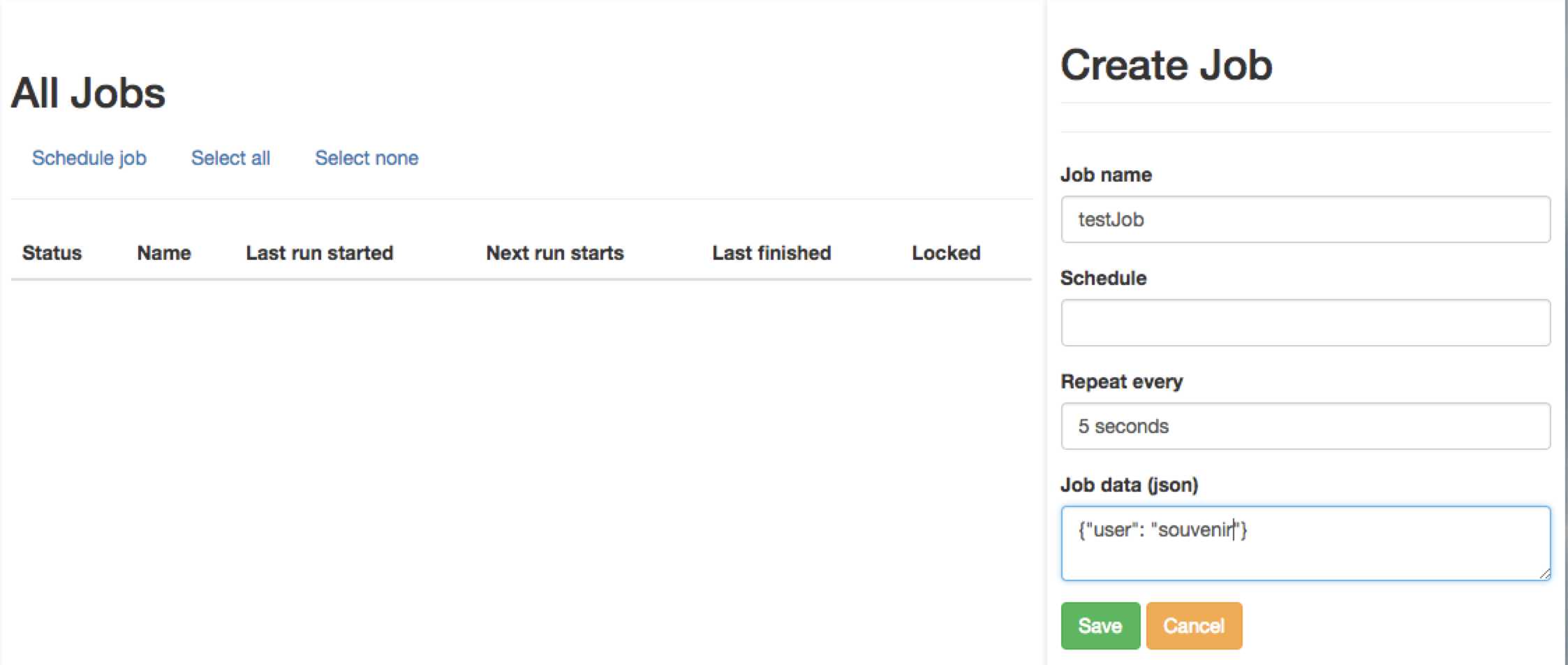Select the Repeat every input box
This screenshot has width=1568, height=665.
pyautogui.click(x=1306, y=426)
